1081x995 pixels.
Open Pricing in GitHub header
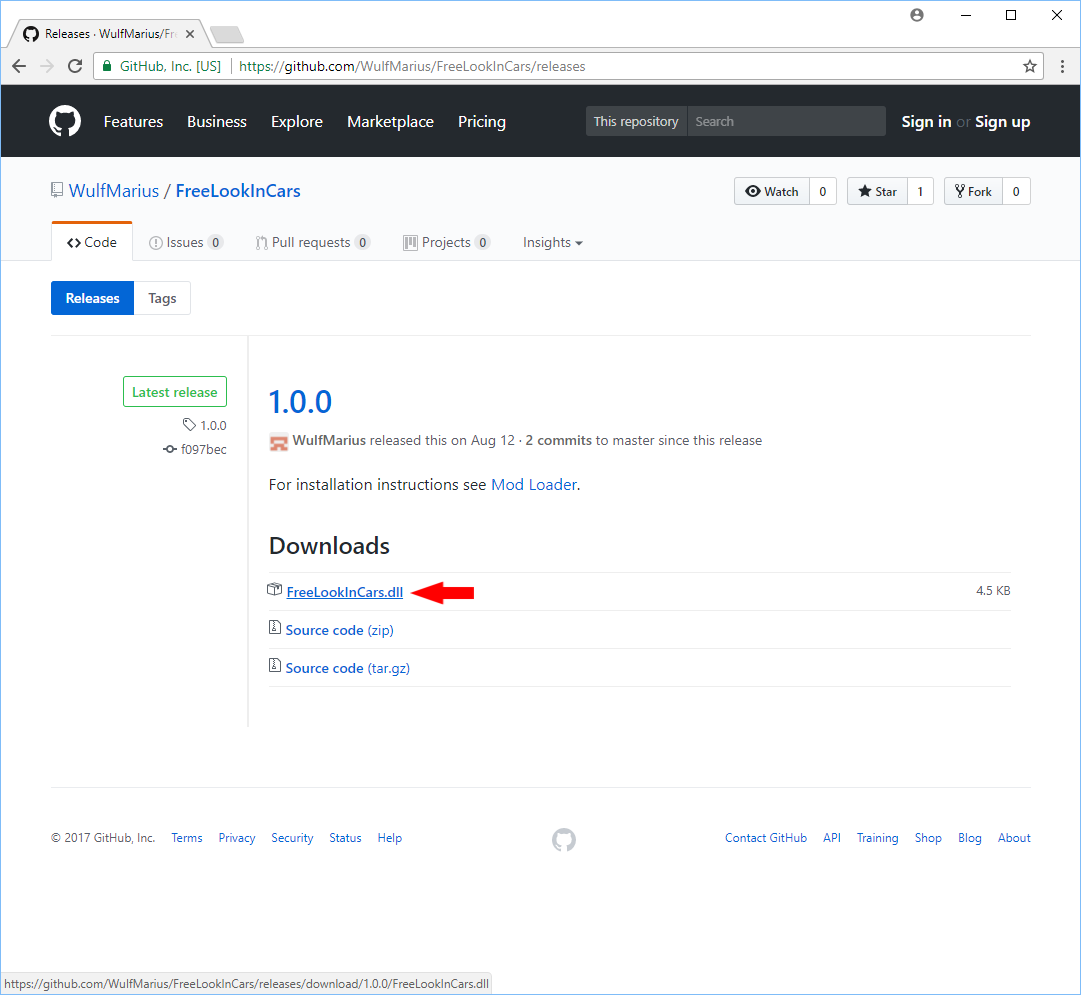click(482, 122)
